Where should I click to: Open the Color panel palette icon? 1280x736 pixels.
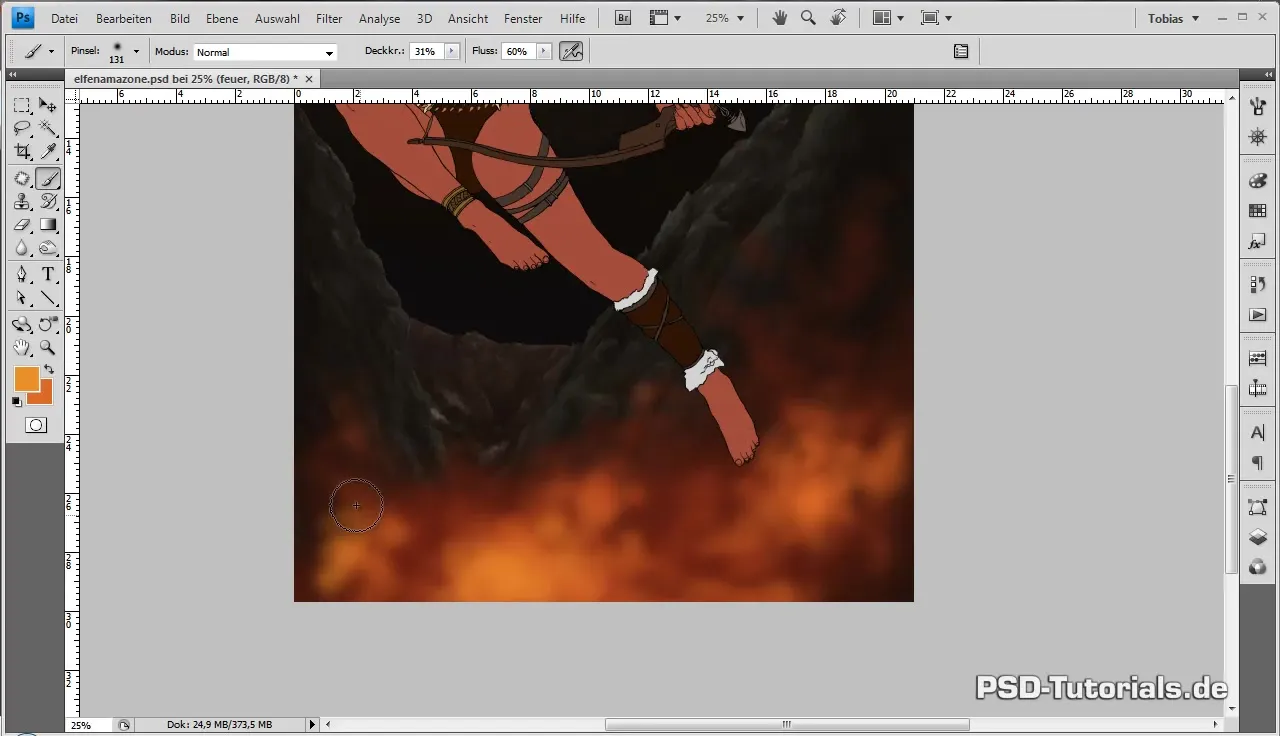point(1258,181)
